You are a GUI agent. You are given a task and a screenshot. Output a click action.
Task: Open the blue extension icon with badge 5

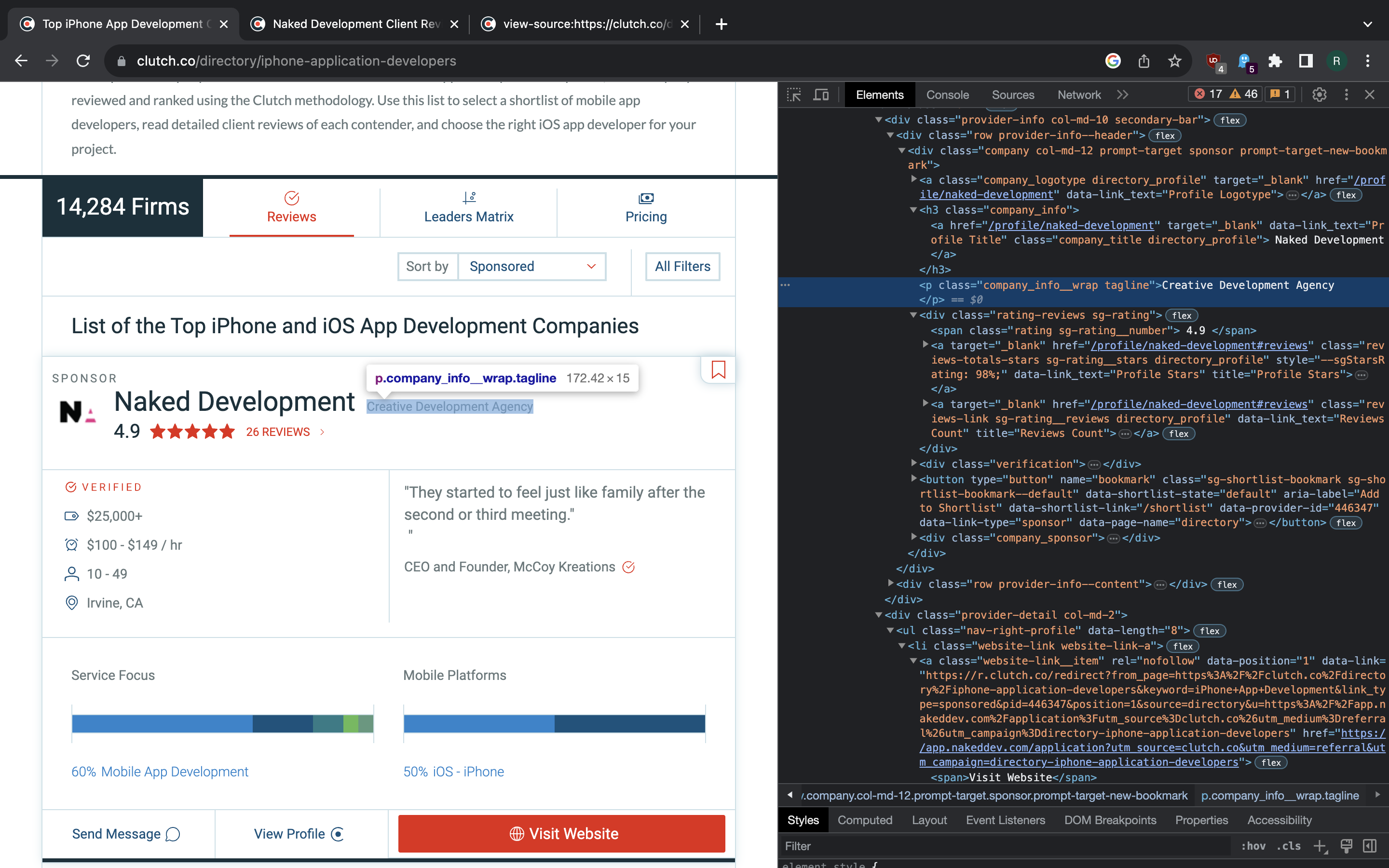(1245, 62)
